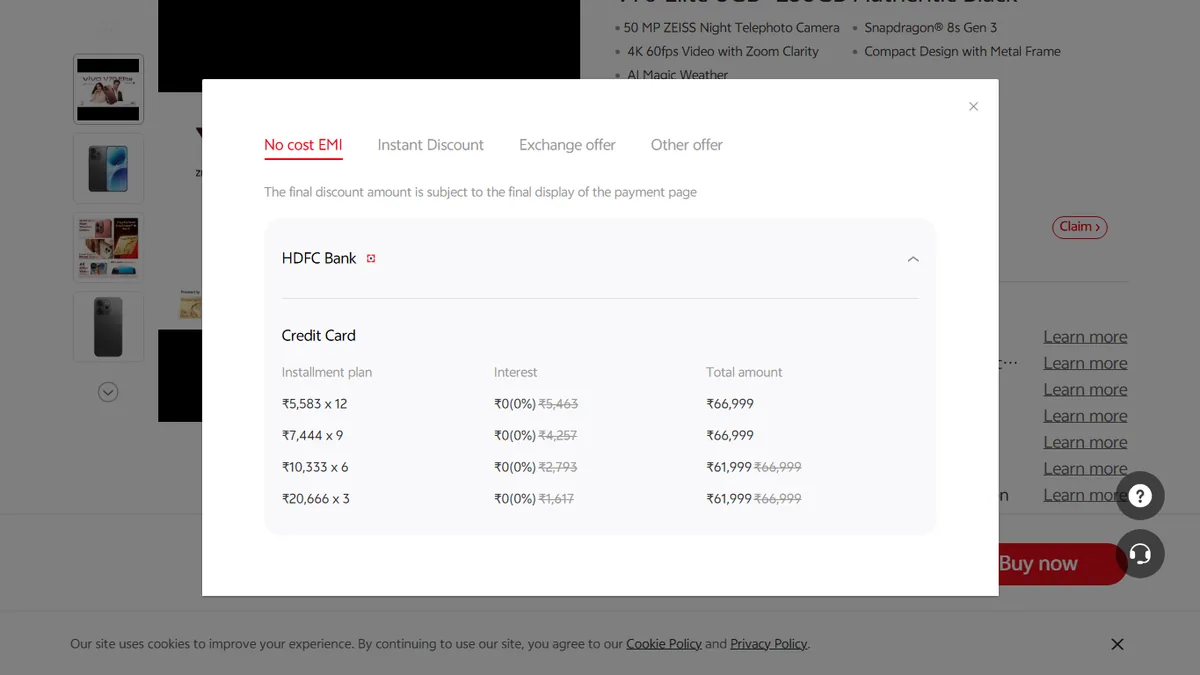Select the first product gallery thumbnail
This screenshot has width=1200, height=675.
tap(108, 89)
